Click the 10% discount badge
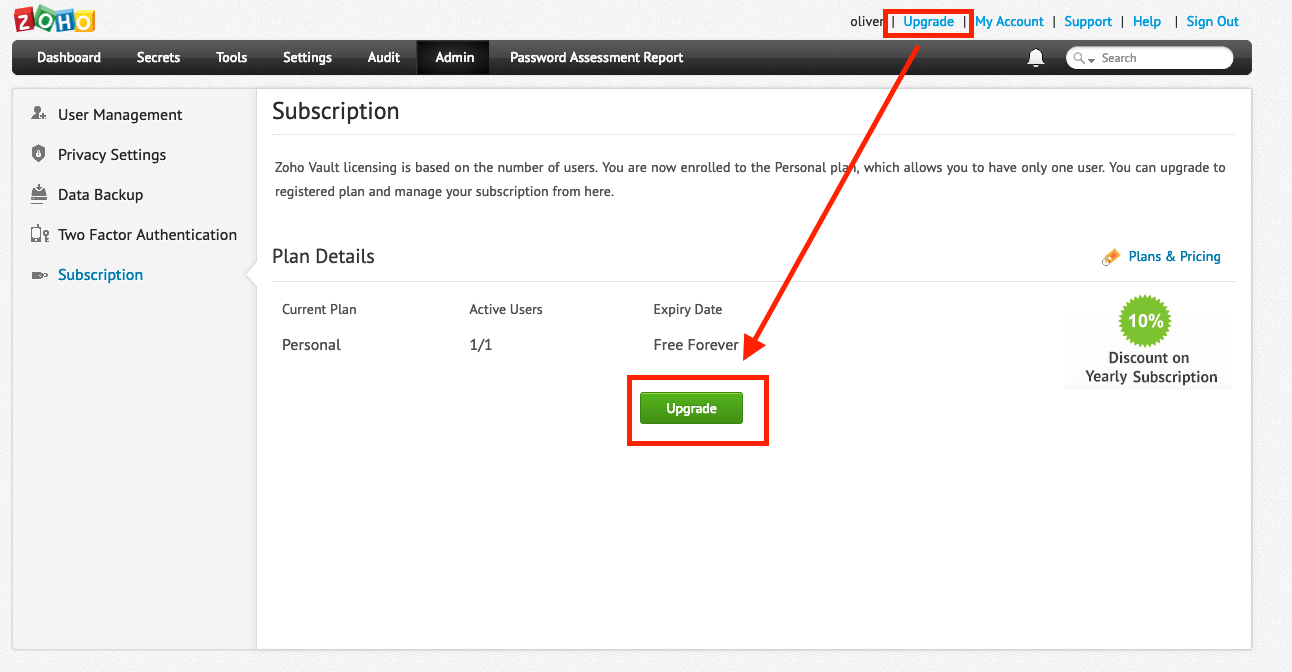The width and height of the screenshot is (1292, 672). [1145, 321]
